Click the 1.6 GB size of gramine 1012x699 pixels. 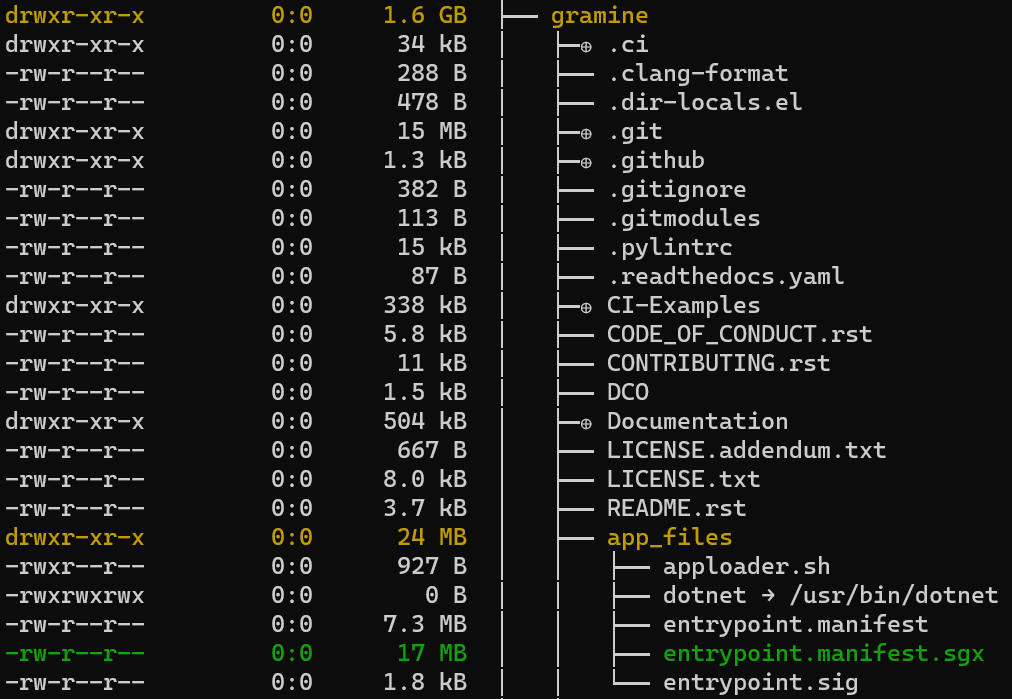(422, 15)
